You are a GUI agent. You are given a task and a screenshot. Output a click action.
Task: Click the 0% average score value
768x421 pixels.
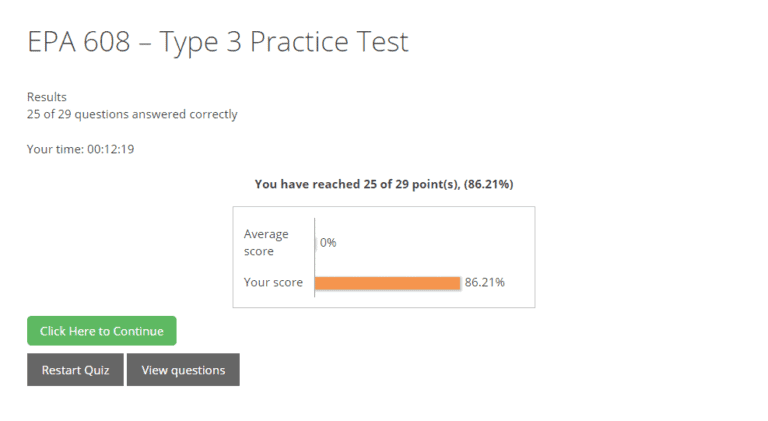tap(328, 243)
